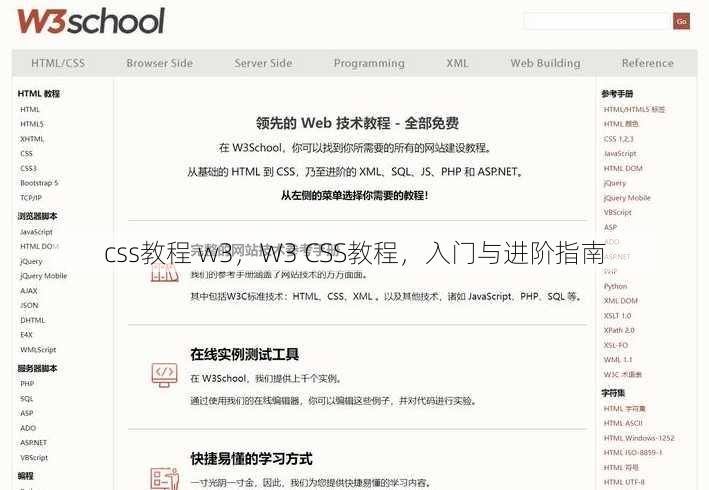Open the Server Side menu

point(263,63)
